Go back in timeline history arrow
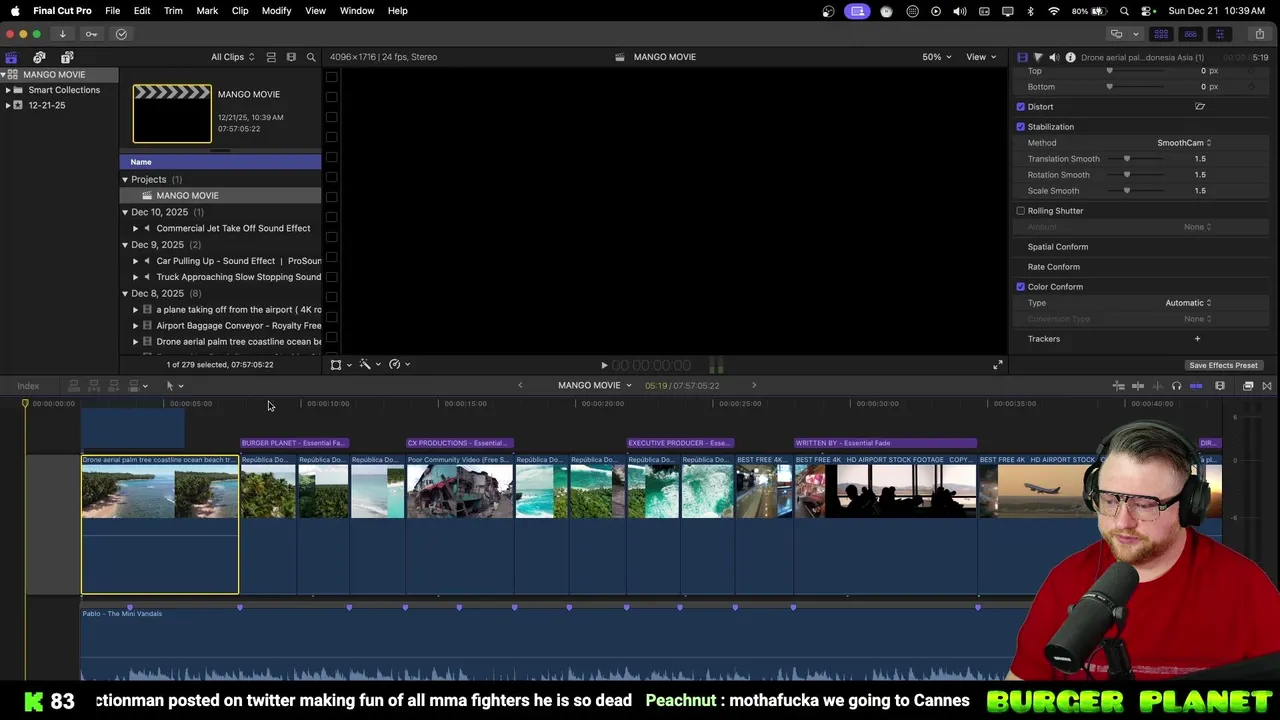Viewport: 1280px width, 720px height. [x=520, y=386]
